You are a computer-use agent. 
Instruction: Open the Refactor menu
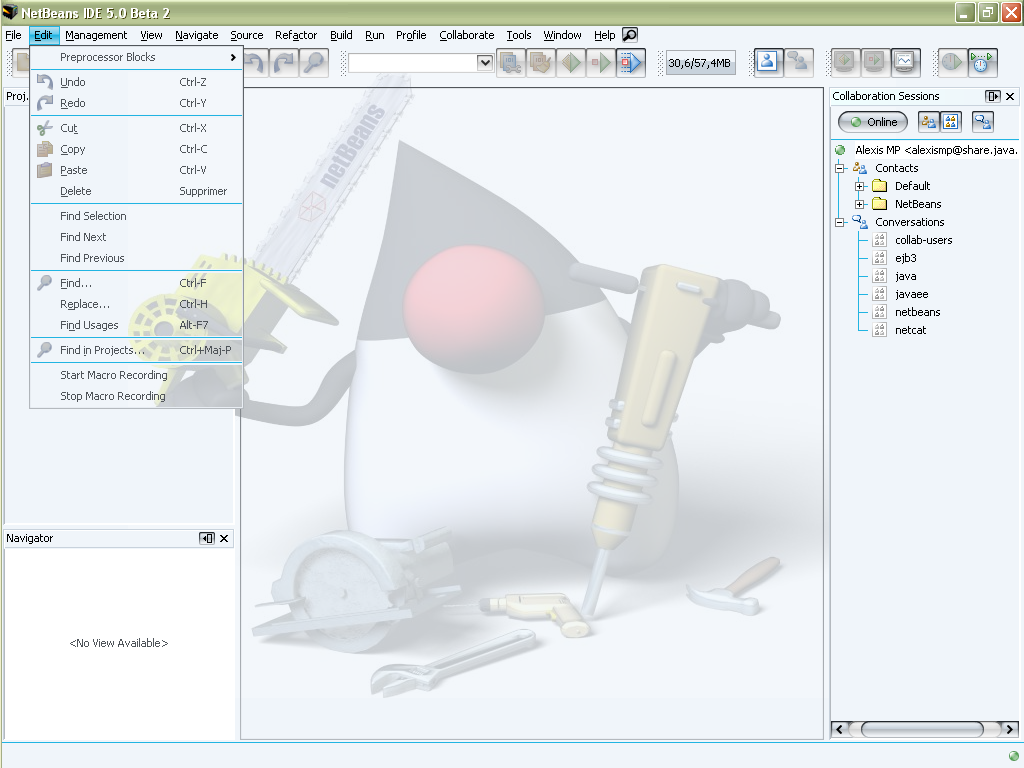(x=296, y=35)
